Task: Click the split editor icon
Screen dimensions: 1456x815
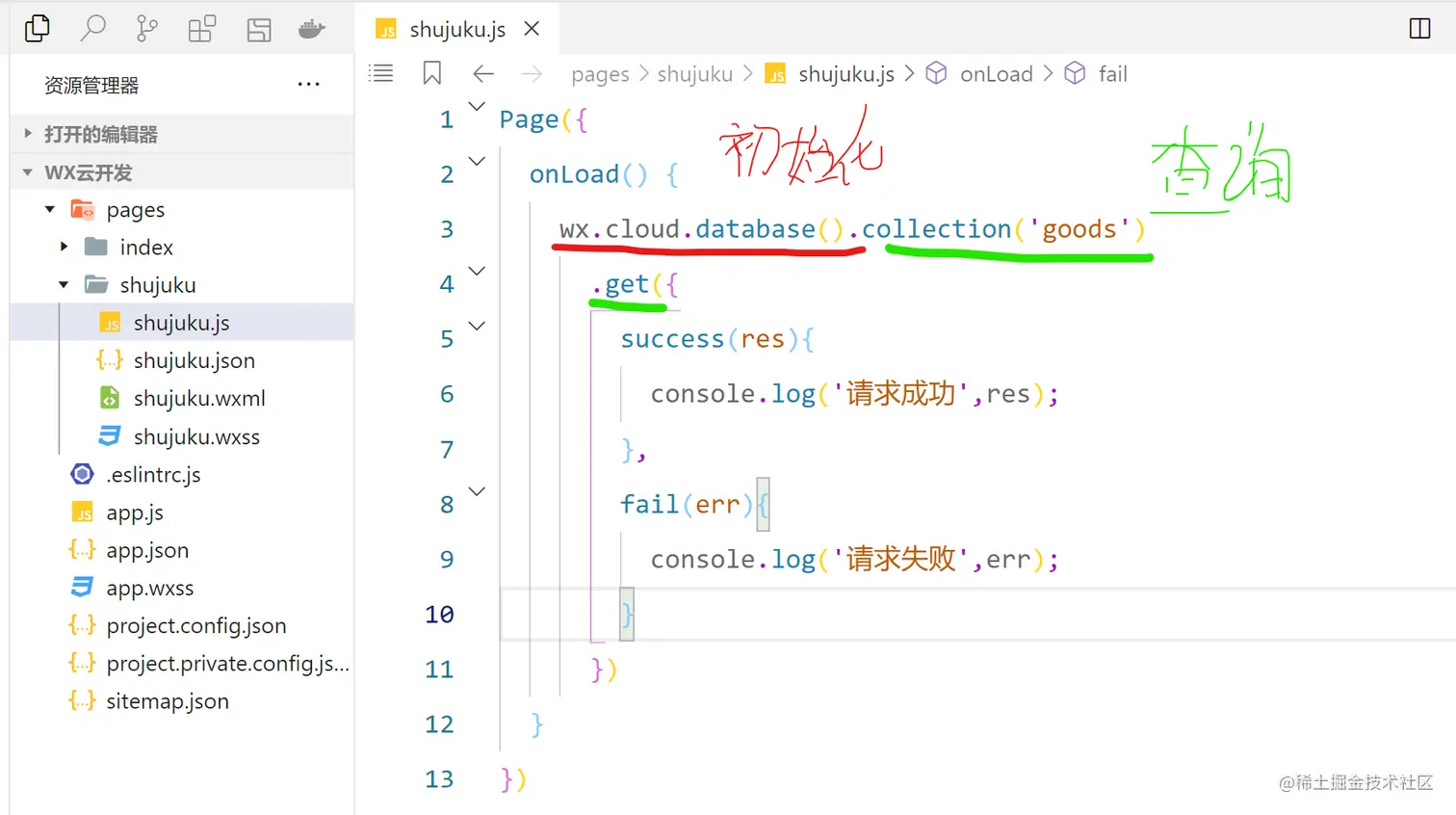Action: [1419, 29]
